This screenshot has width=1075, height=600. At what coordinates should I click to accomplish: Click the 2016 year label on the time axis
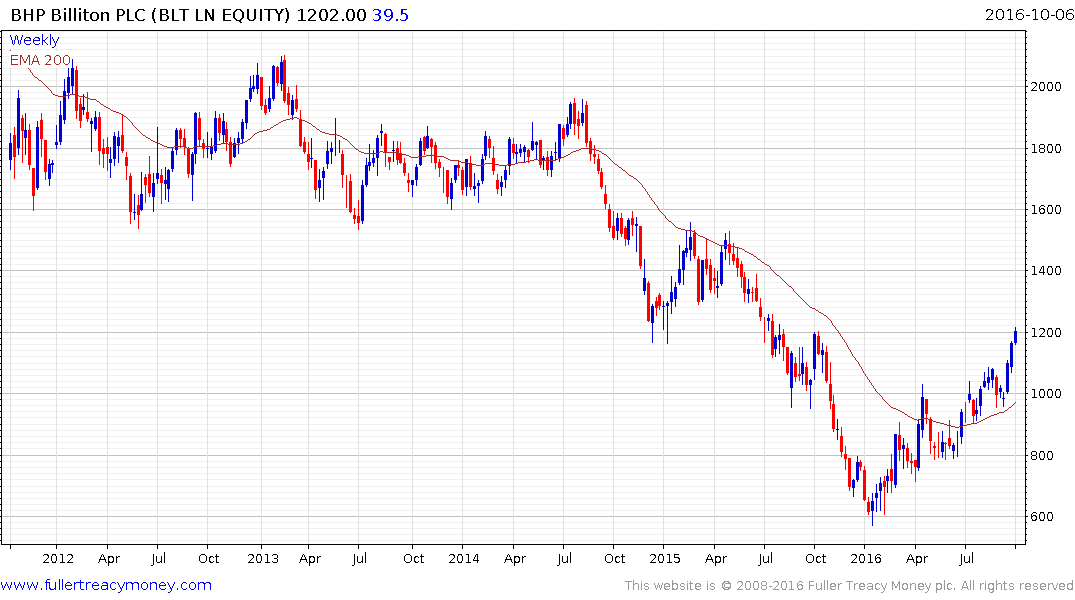(865, 559)
